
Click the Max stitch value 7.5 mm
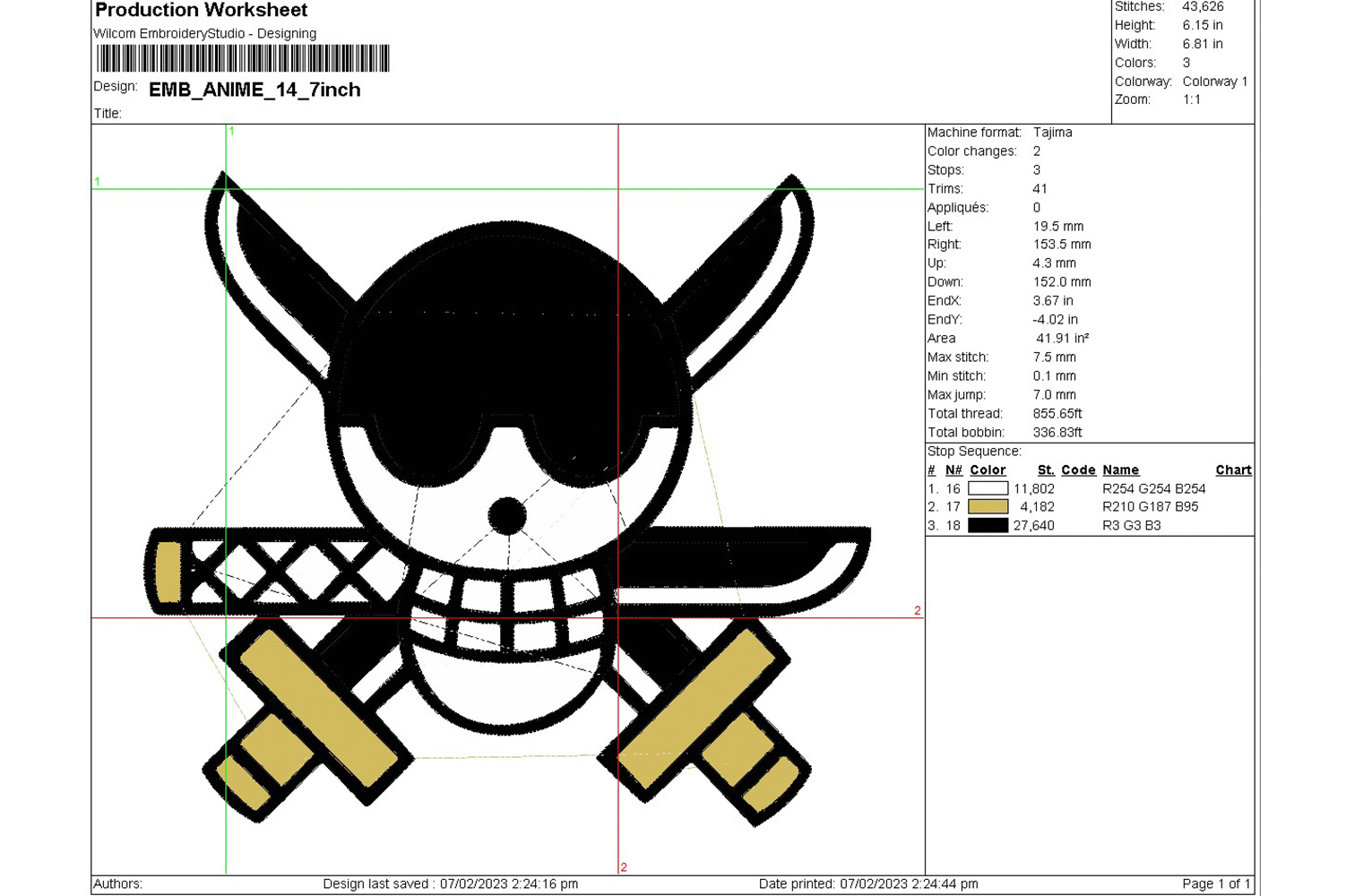1055,357
